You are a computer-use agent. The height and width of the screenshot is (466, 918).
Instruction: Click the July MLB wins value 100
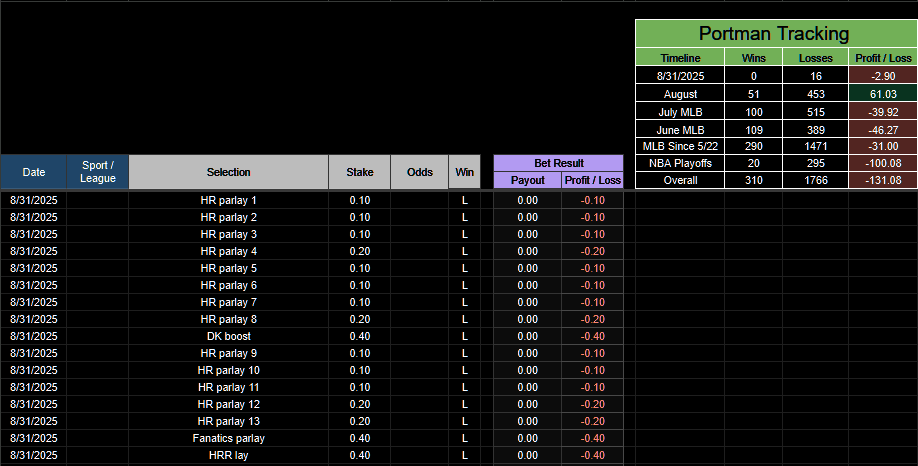pos(753,112)
